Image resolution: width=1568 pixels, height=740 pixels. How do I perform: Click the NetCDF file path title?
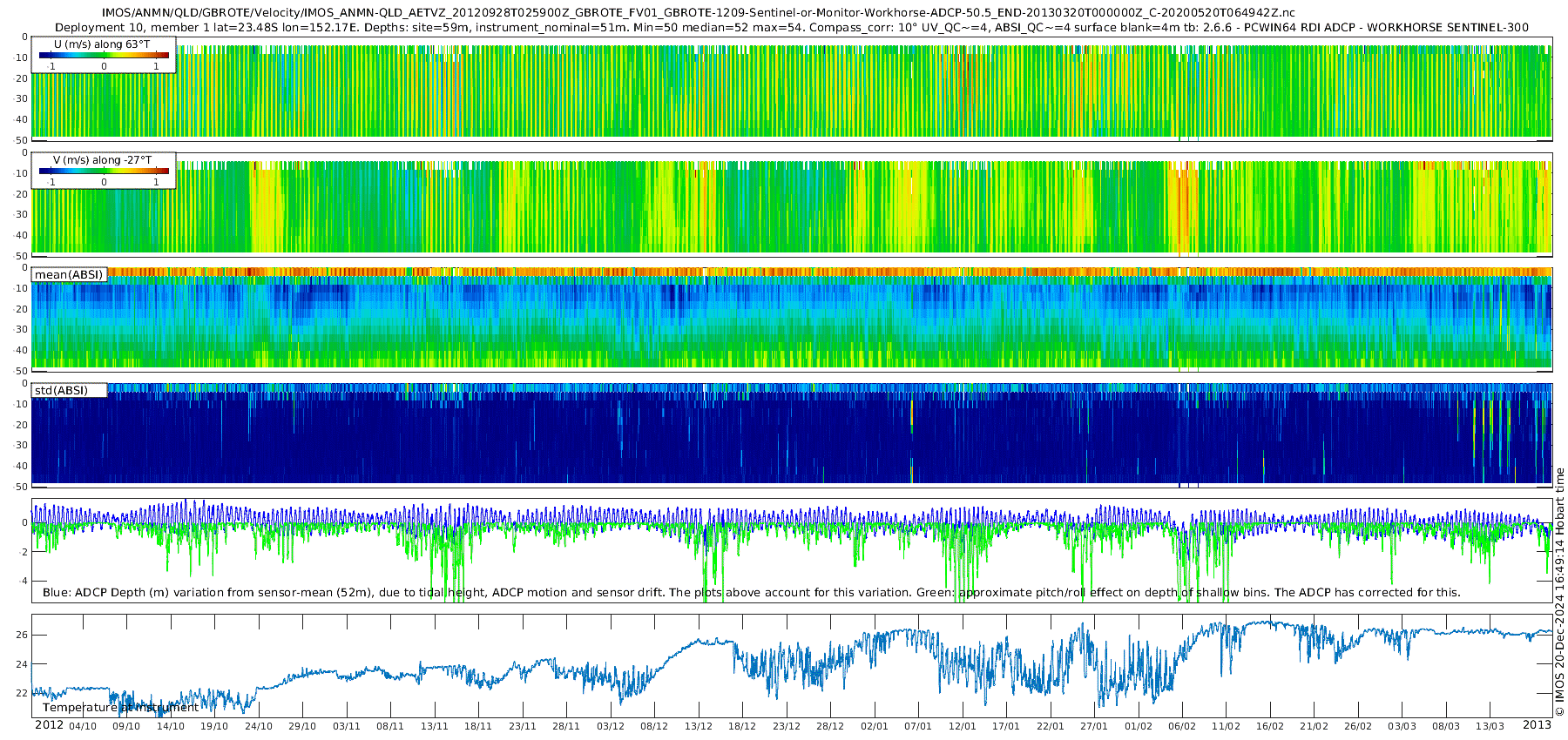point(698,13)
